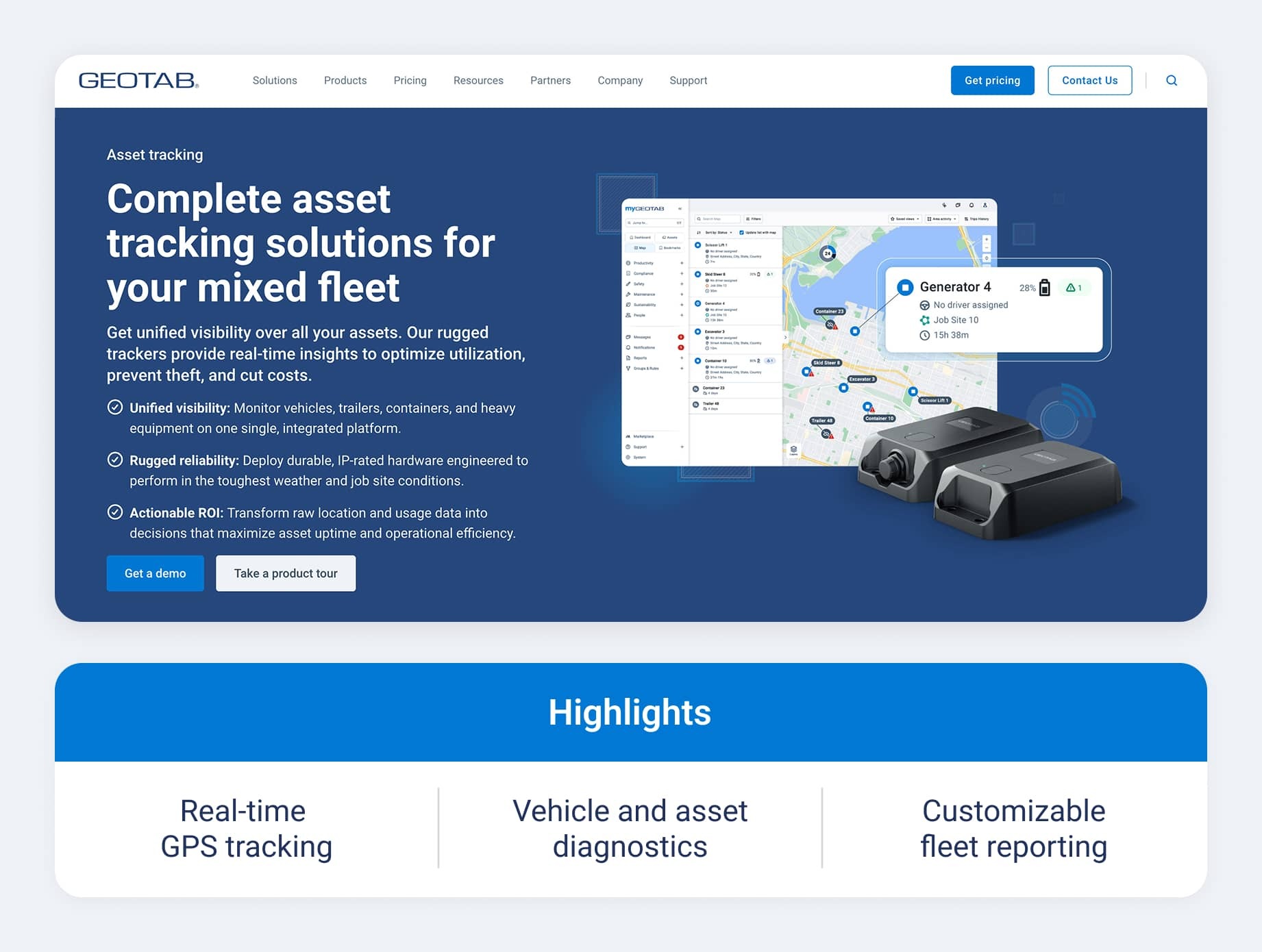Open Notifications in the MyGeotab sidebar

pyautogui.click(x=654, y=347)
